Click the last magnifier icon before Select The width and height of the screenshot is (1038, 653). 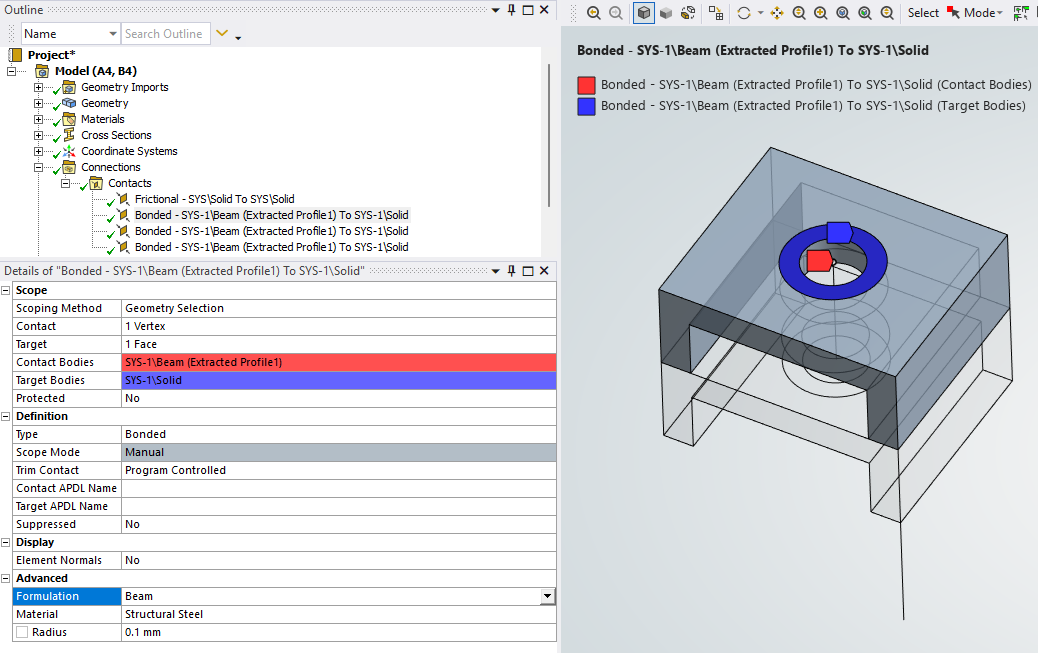coord(887,13)
